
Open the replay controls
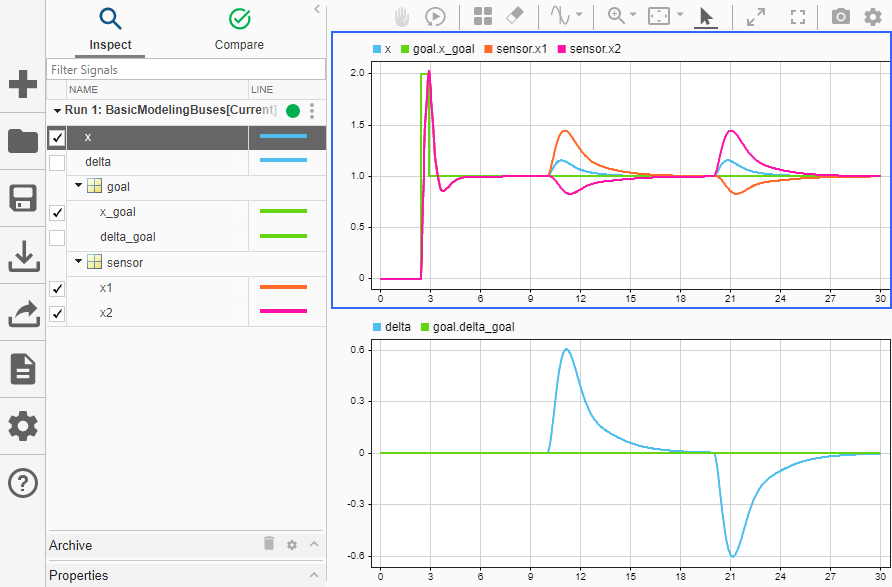tap(435, 16)
